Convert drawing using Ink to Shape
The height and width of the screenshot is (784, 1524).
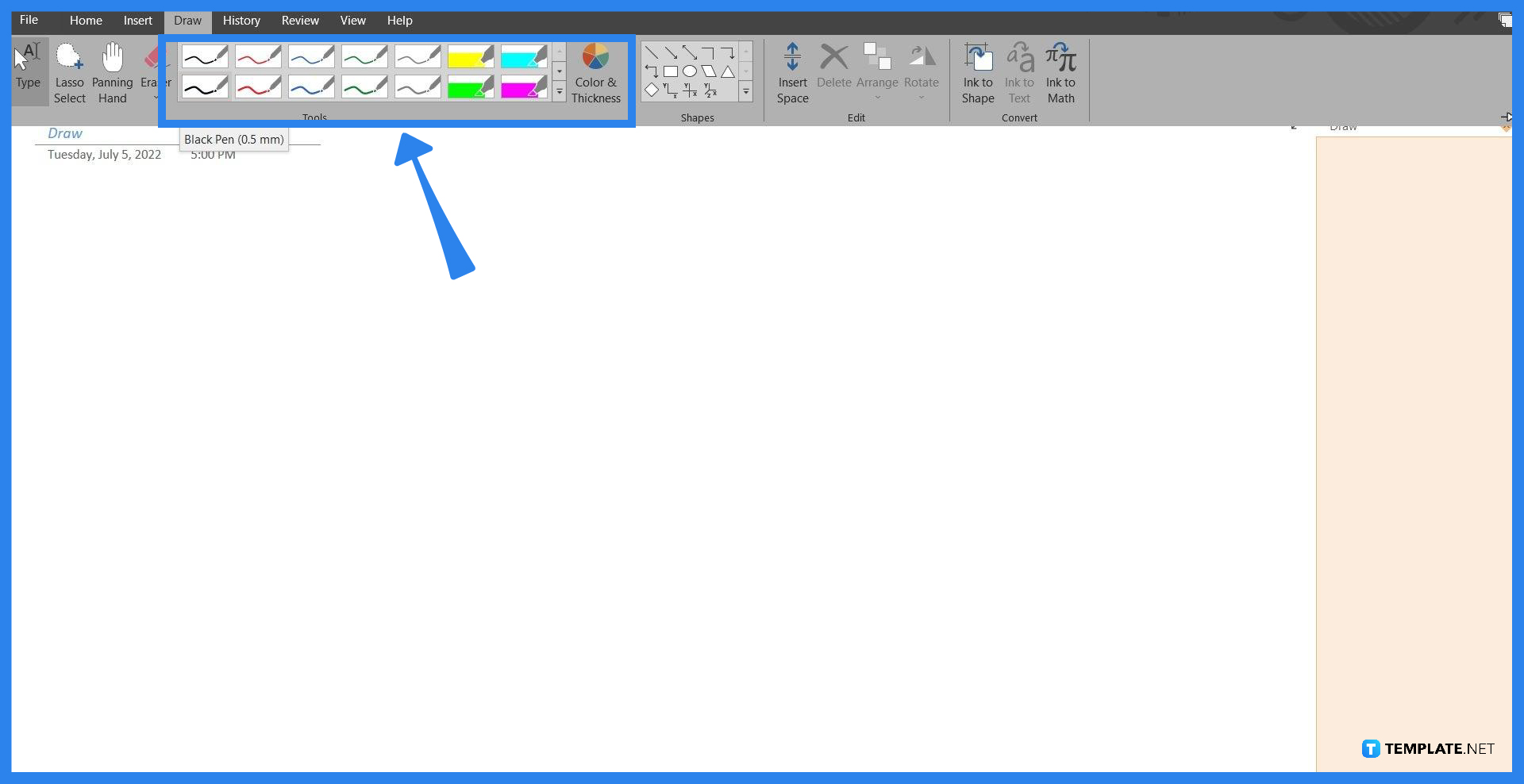coord(977,71)
